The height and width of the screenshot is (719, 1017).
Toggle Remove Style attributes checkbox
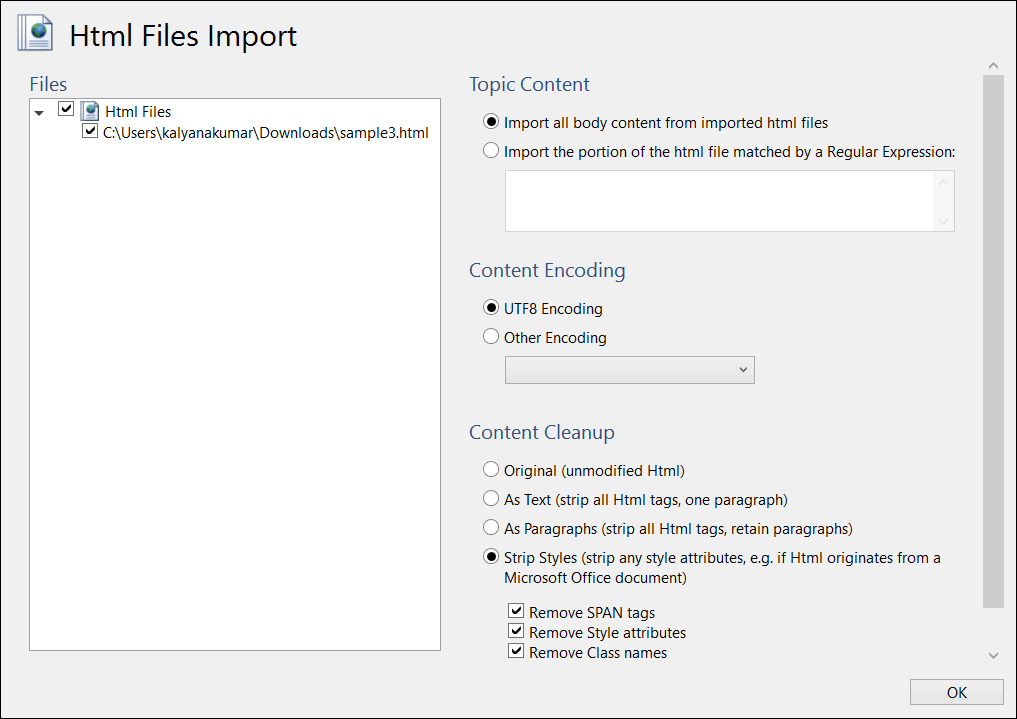[516, 631]
